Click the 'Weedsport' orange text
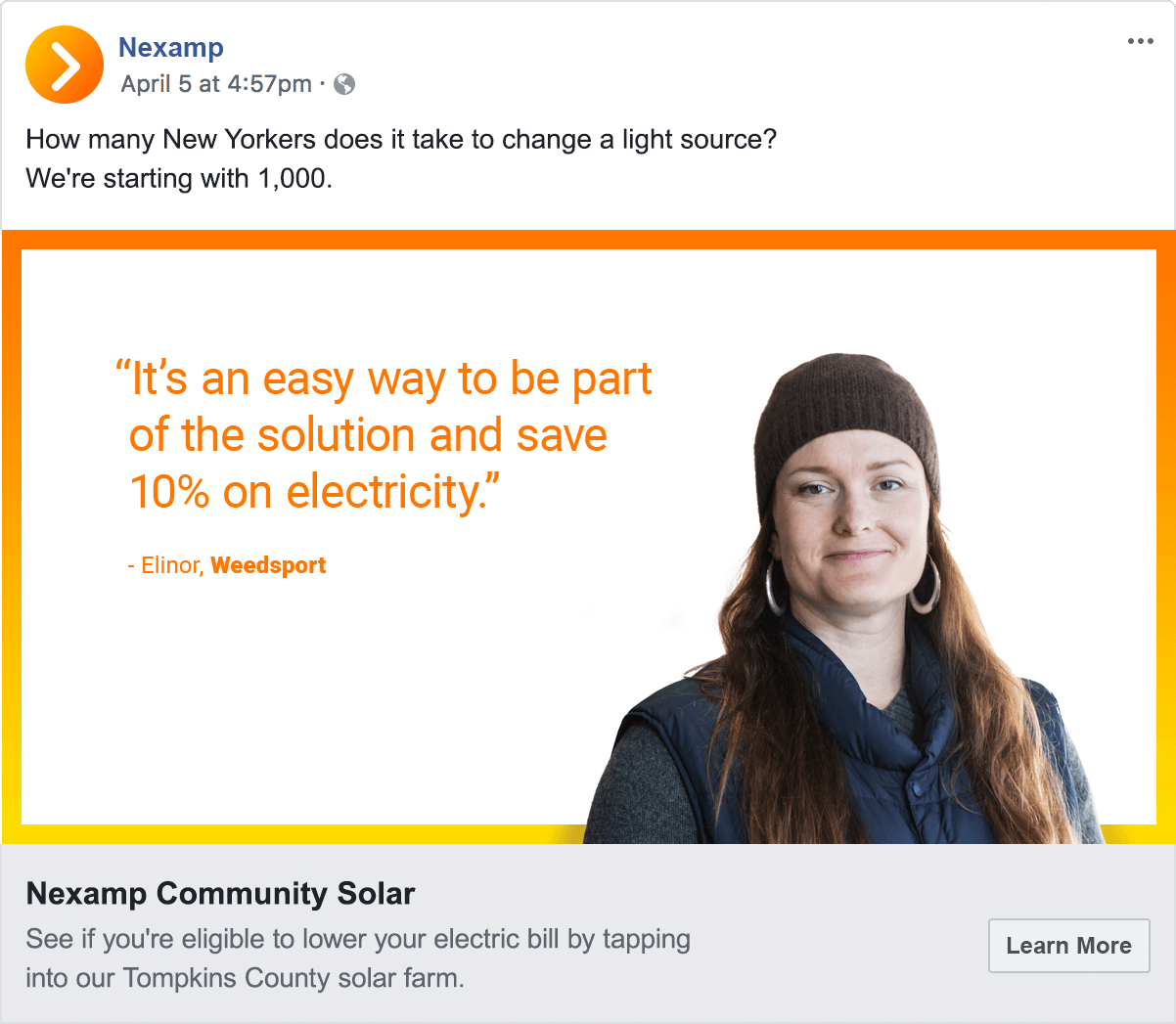The height and width of the screenshot is (1024, 1176). coord(268,565)
